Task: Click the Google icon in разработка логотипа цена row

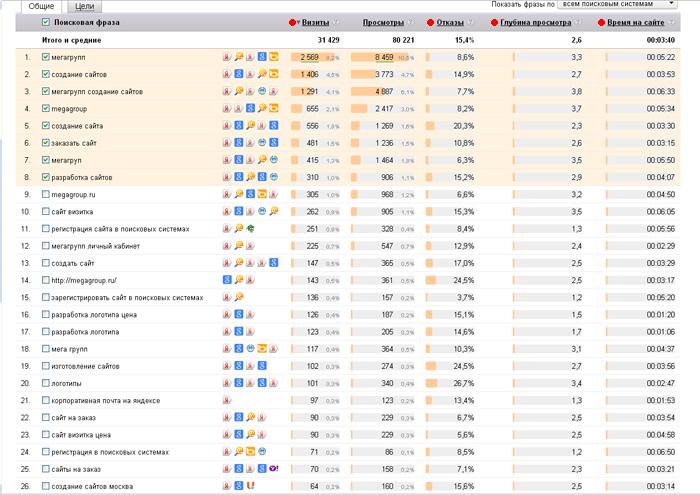Action: click(x=239, y=314)
